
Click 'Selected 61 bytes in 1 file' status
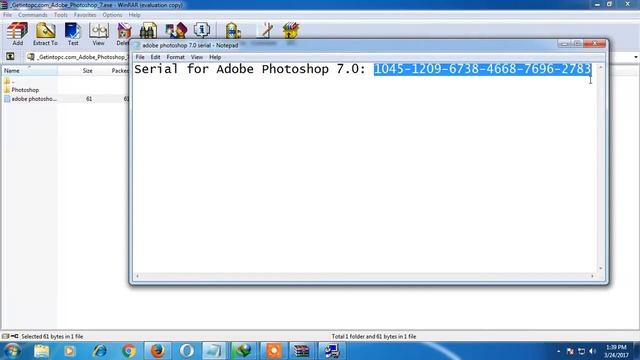click(52, 336)
